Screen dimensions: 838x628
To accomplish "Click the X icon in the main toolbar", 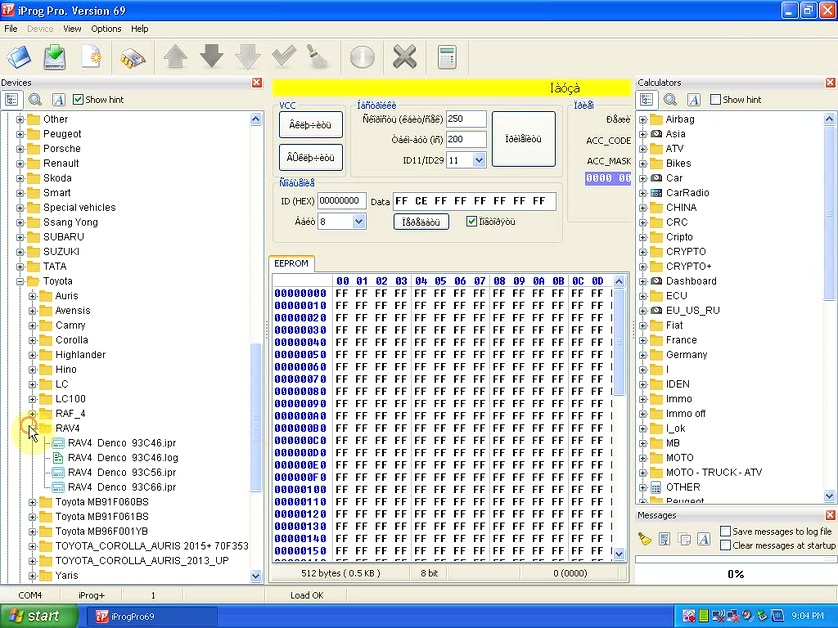I will coord(405,57).
